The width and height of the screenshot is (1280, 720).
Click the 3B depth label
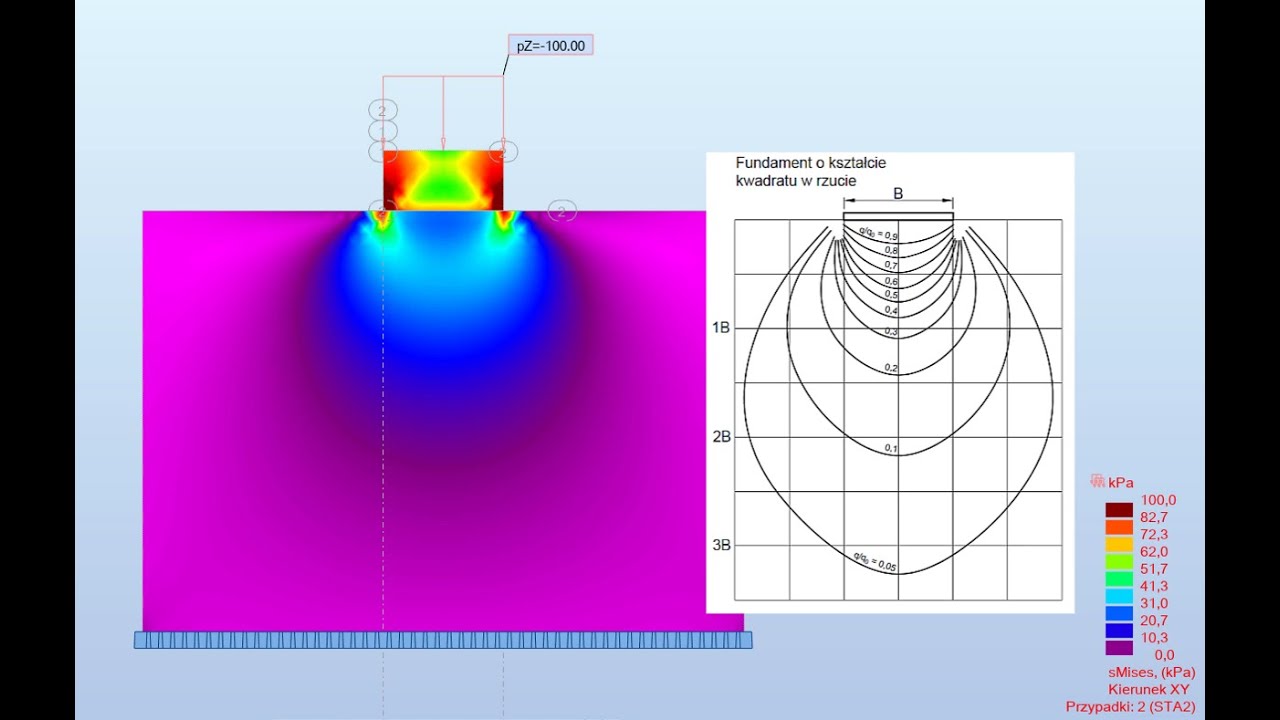click(x=721, y=546)
